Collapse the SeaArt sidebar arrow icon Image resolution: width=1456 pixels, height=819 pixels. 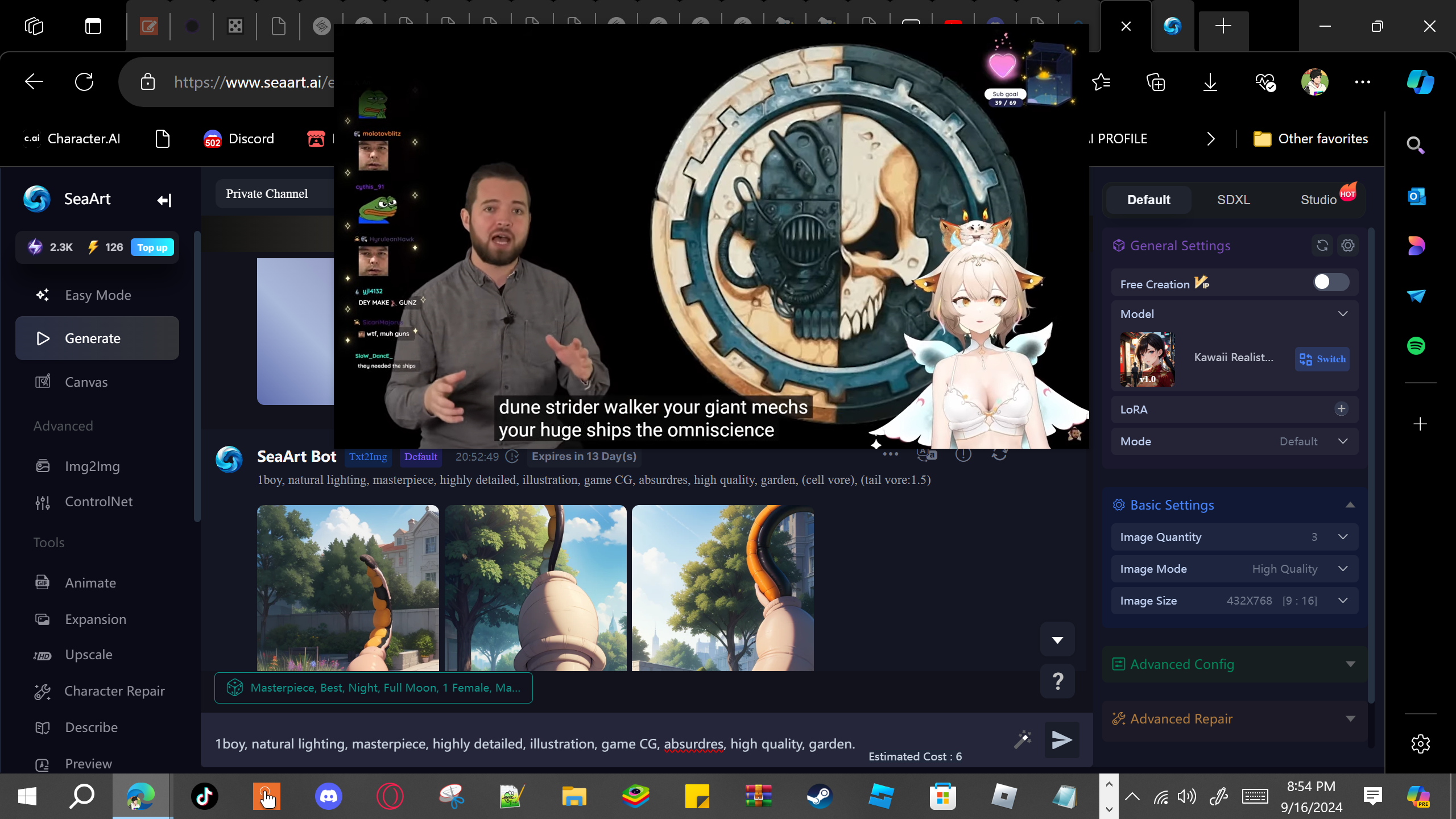(164, 200)
